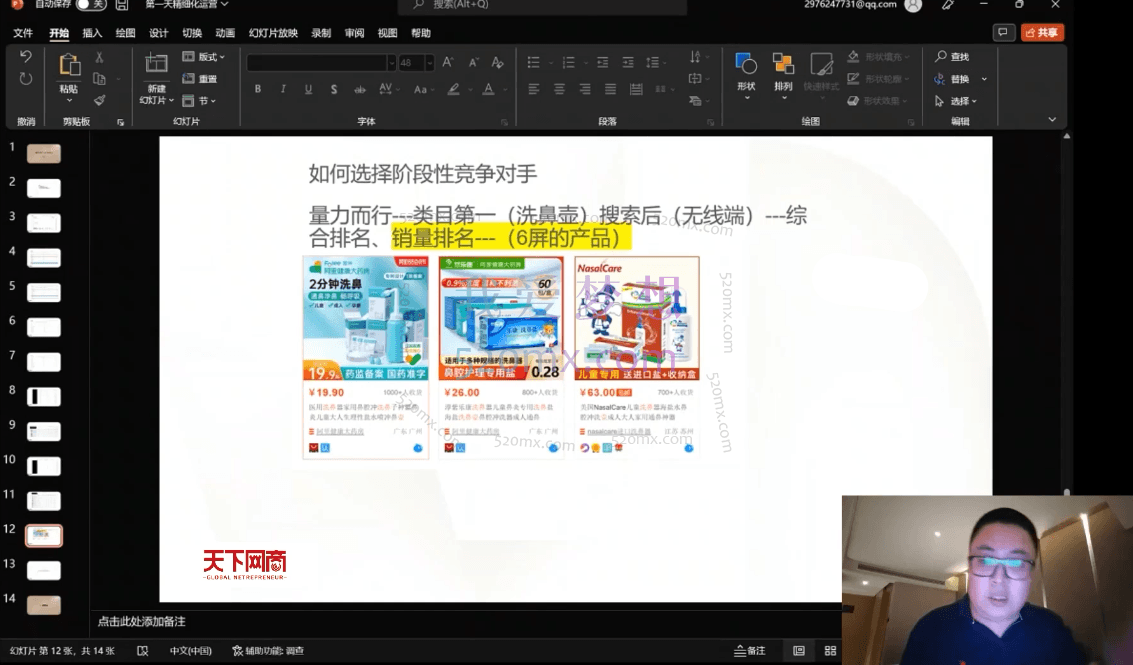Click the Undo arrow icon
The width and height of the screenshot is (1133, 665).
click(26, 56)
